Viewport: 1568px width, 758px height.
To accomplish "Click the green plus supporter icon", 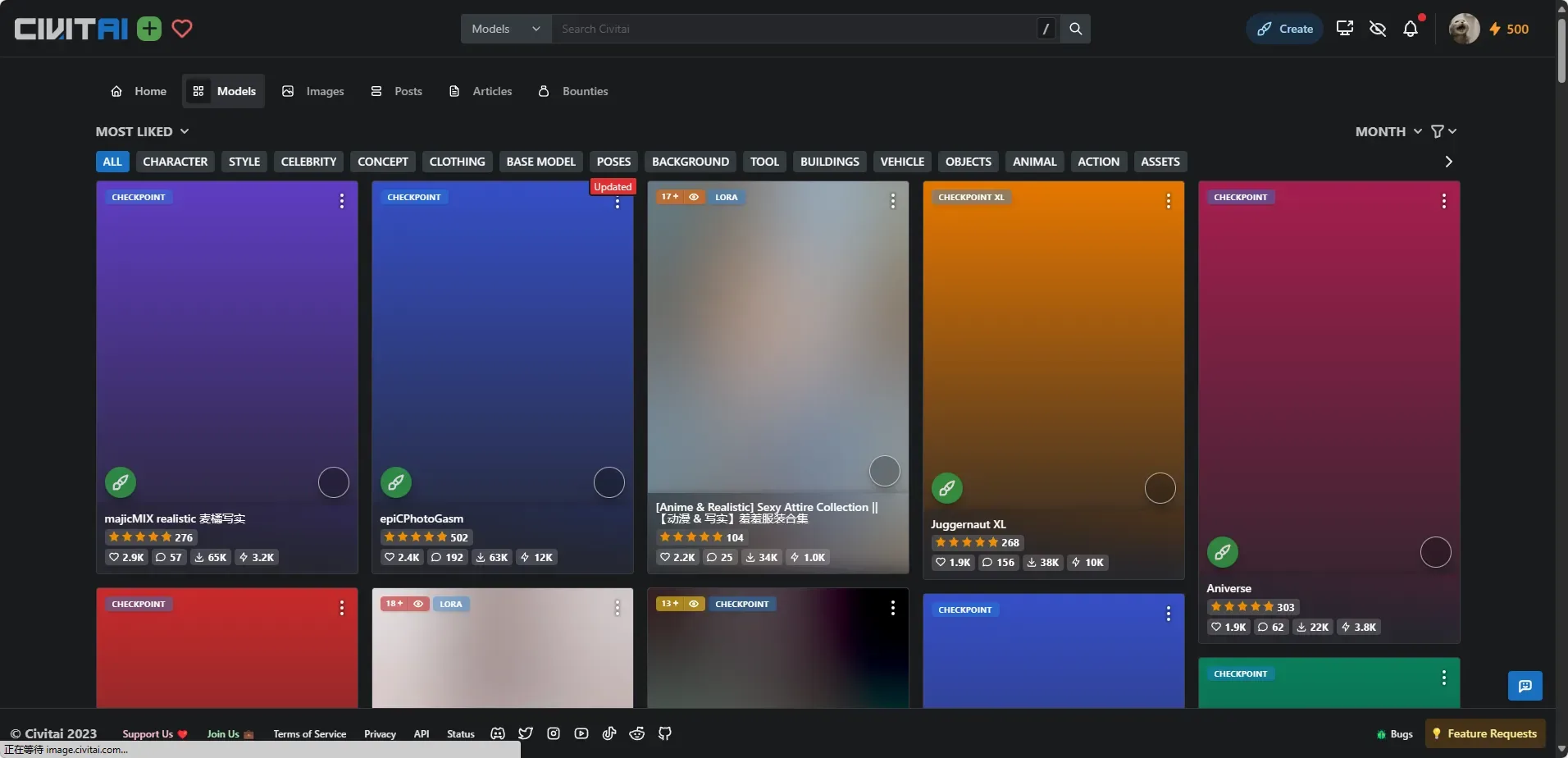I will 148,29.
